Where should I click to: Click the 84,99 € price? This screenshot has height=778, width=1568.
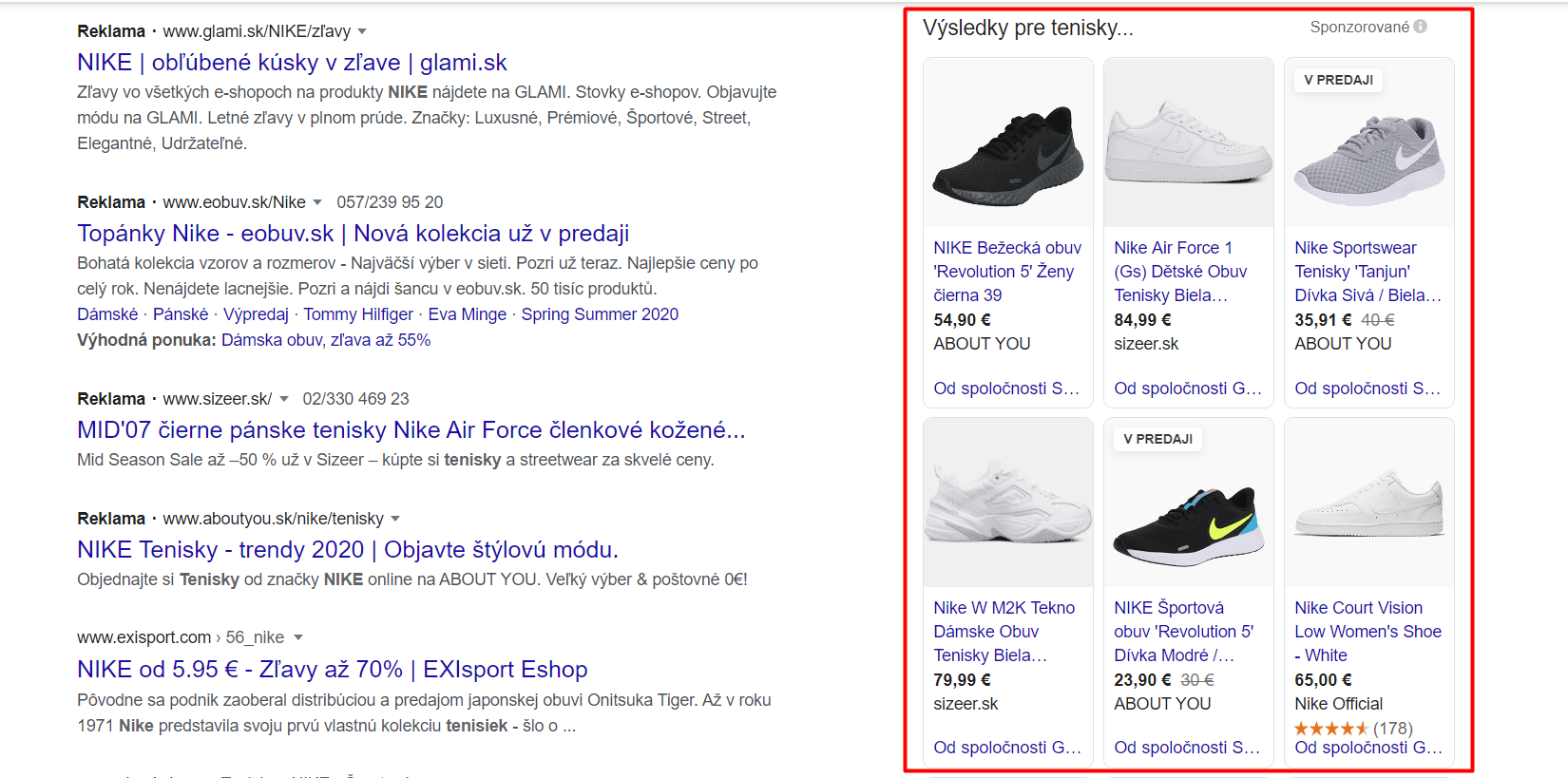[x=1142, y=320]
